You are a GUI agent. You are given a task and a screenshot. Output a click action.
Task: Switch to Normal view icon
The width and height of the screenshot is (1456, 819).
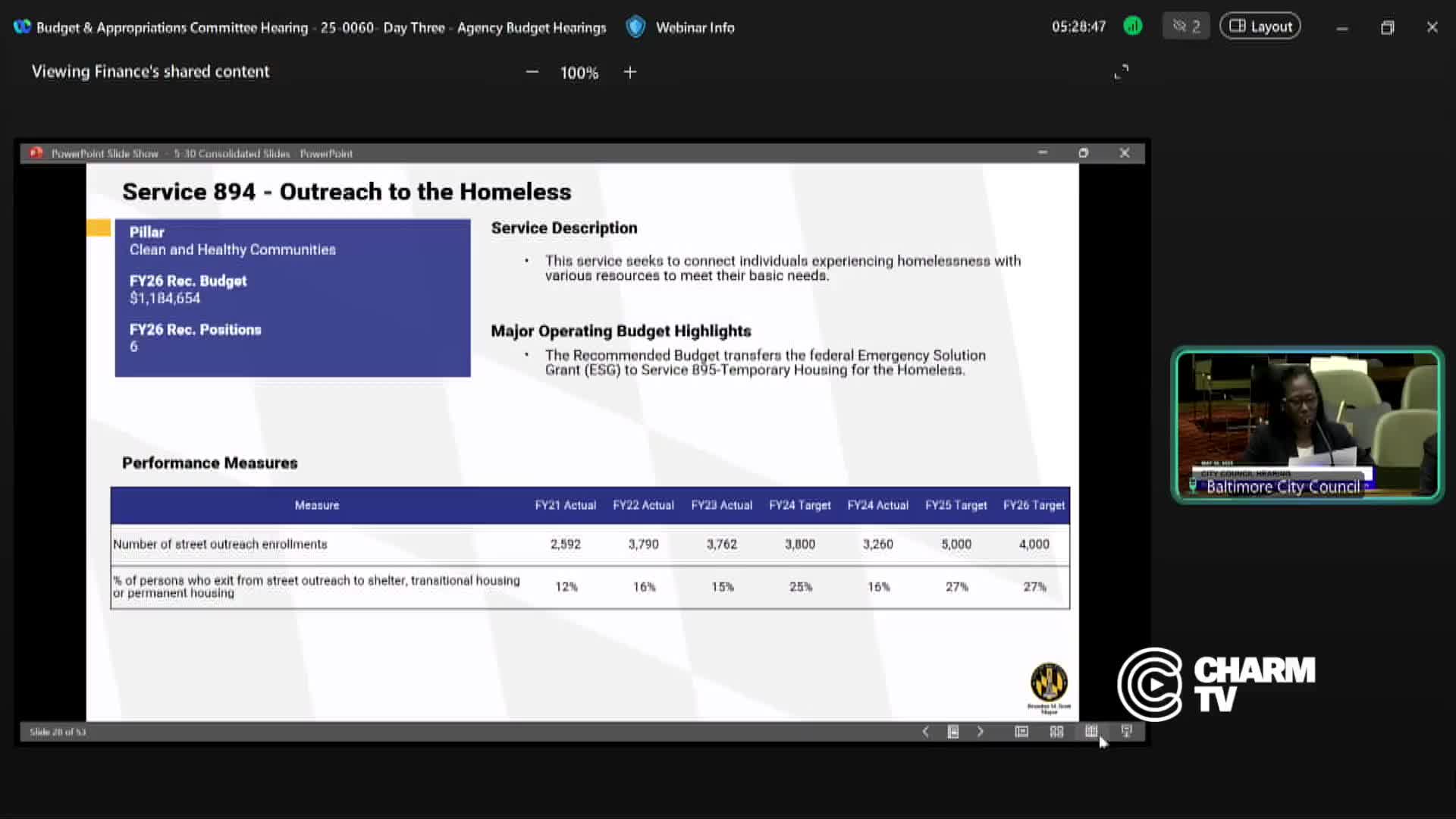click(1021, 732)
